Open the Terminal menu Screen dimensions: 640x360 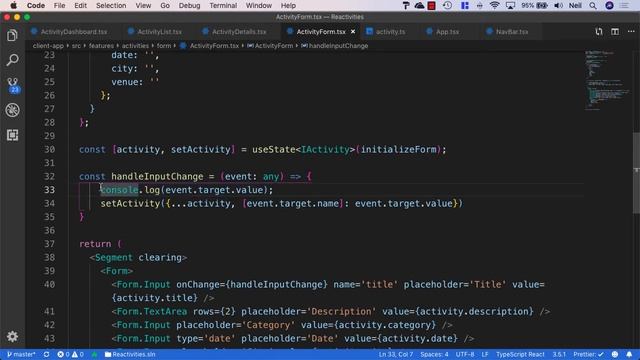click(223, 6)
